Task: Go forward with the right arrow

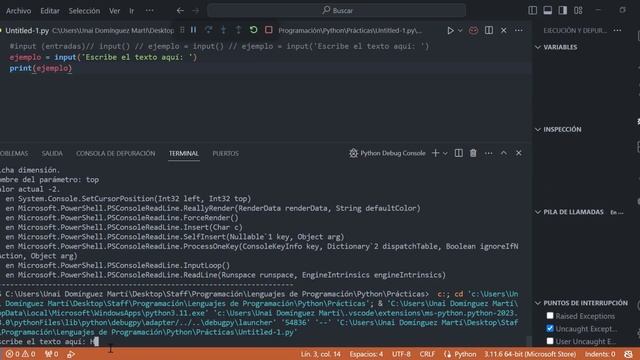Action: (x=196, y=11)
